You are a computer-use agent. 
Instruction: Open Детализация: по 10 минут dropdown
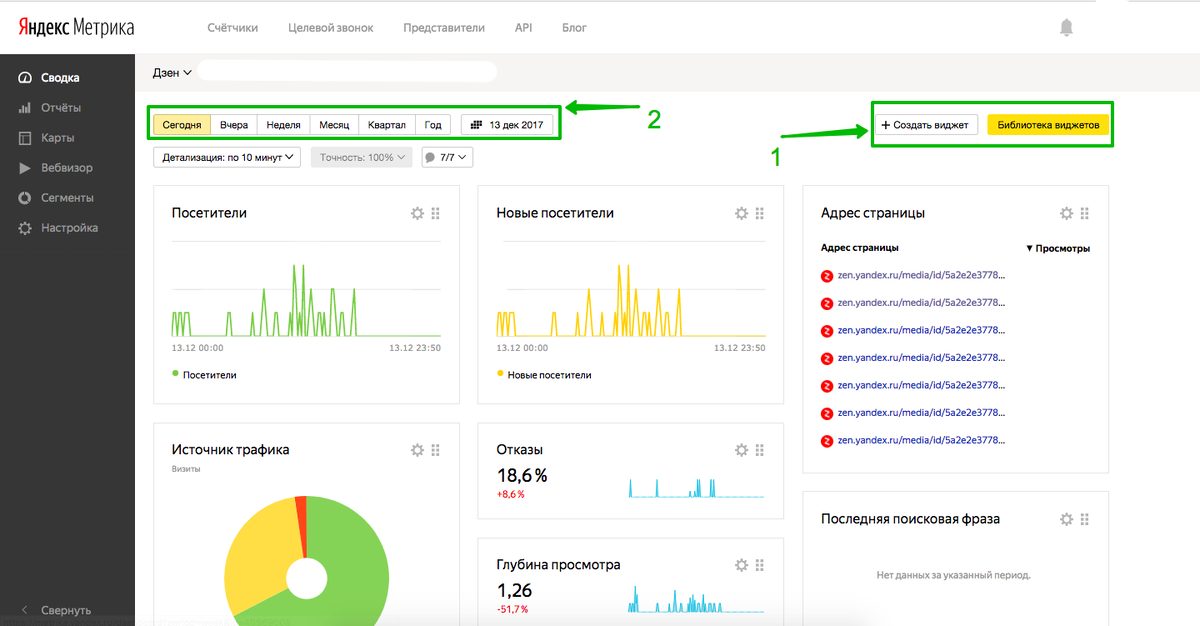click(227, 157)
